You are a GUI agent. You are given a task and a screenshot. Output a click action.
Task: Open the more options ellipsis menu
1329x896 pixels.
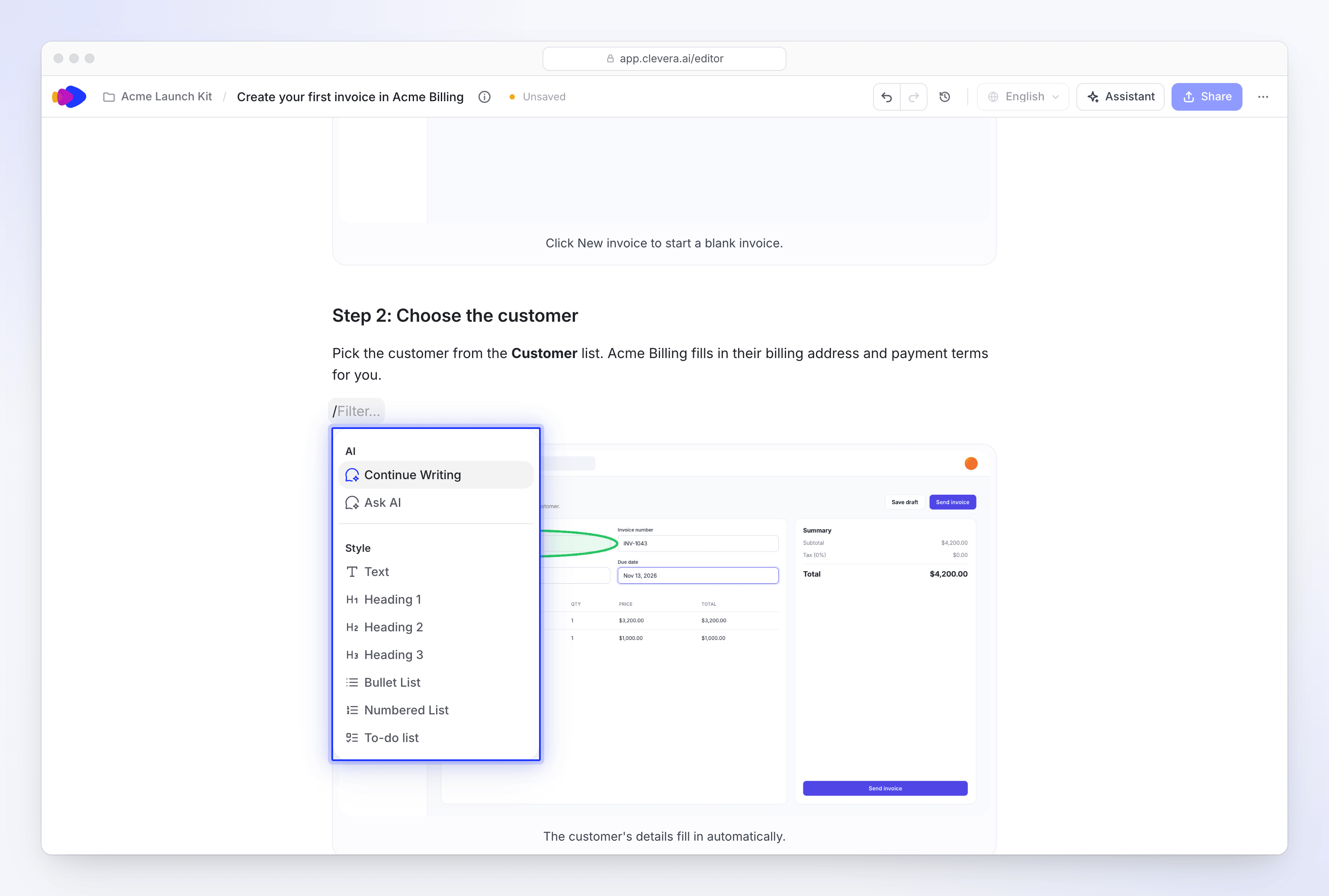coord(1263,96)
